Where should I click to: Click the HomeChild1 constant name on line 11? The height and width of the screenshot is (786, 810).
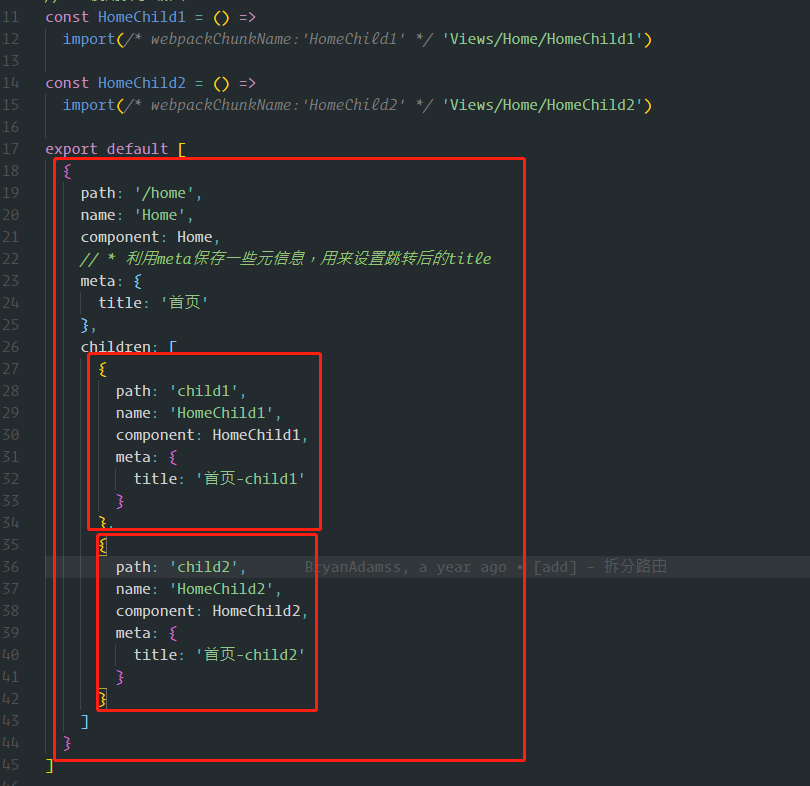142,16
